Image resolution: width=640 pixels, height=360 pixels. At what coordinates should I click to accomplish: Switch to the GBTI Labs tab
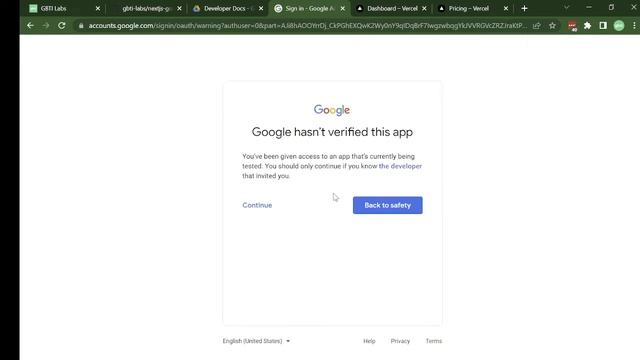click(63, 8)
